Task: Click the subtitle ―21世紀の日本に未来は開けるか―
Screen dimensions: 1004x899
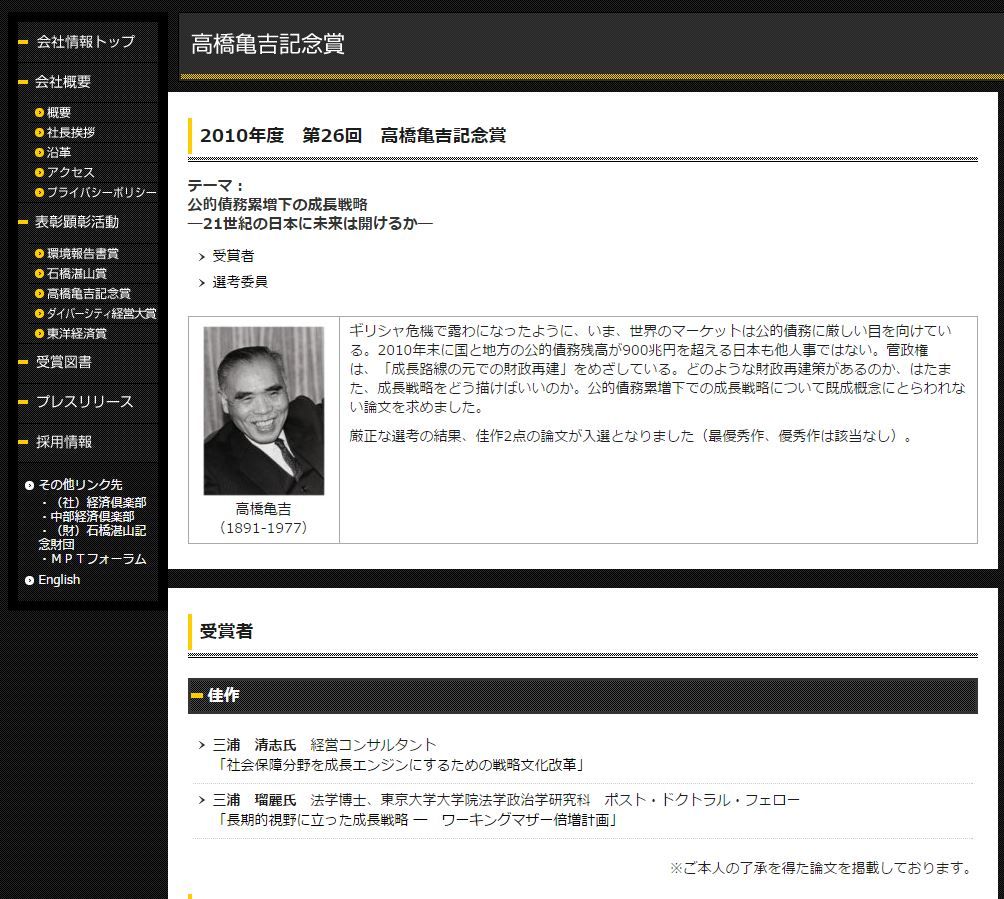Action: pos(311,223)
